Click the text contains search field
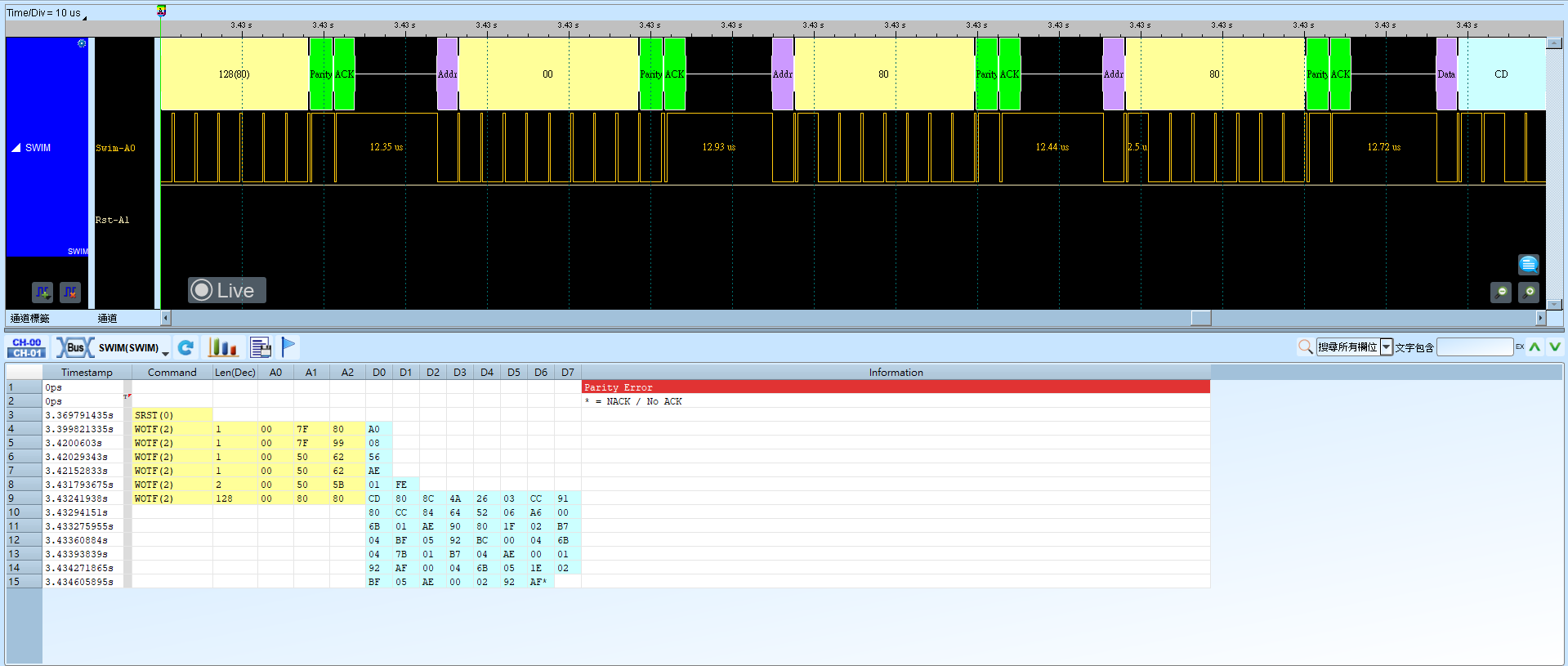This screenshot has width=1568, height=666. pos(1475,347)
